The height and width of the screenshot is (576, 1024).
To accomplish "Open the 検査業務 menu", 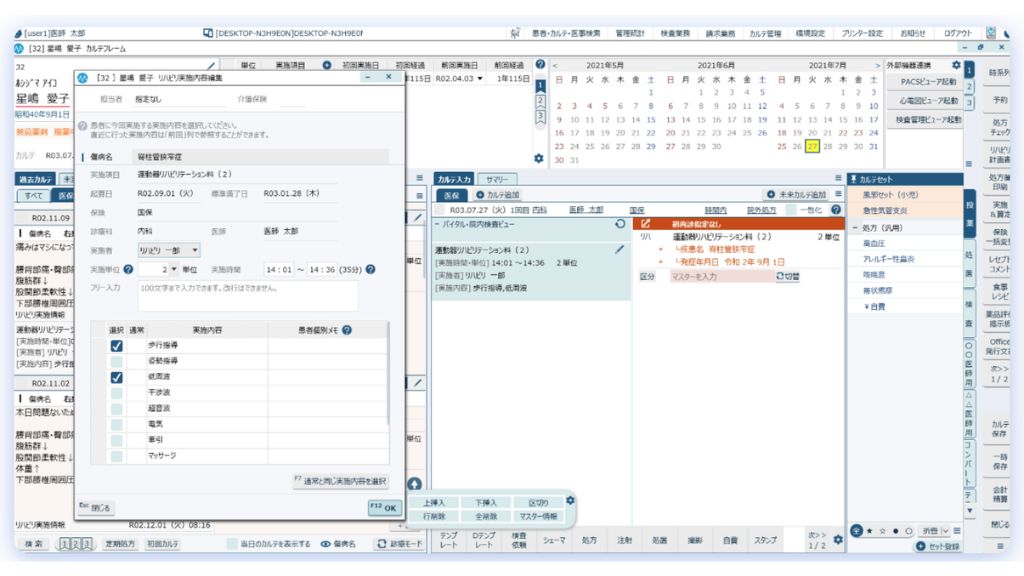I will [x=676, y=33].
